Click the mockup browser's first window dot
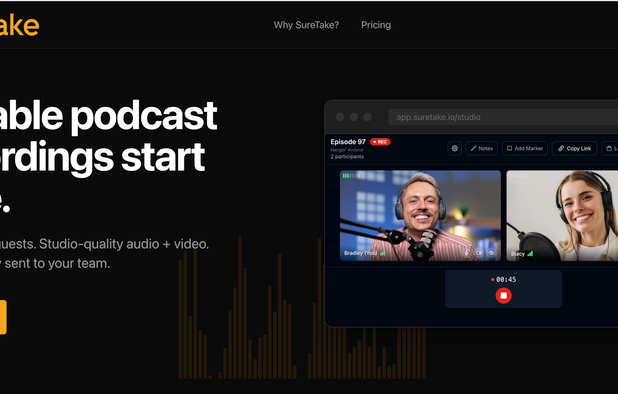618x394 pixels. 340,117
